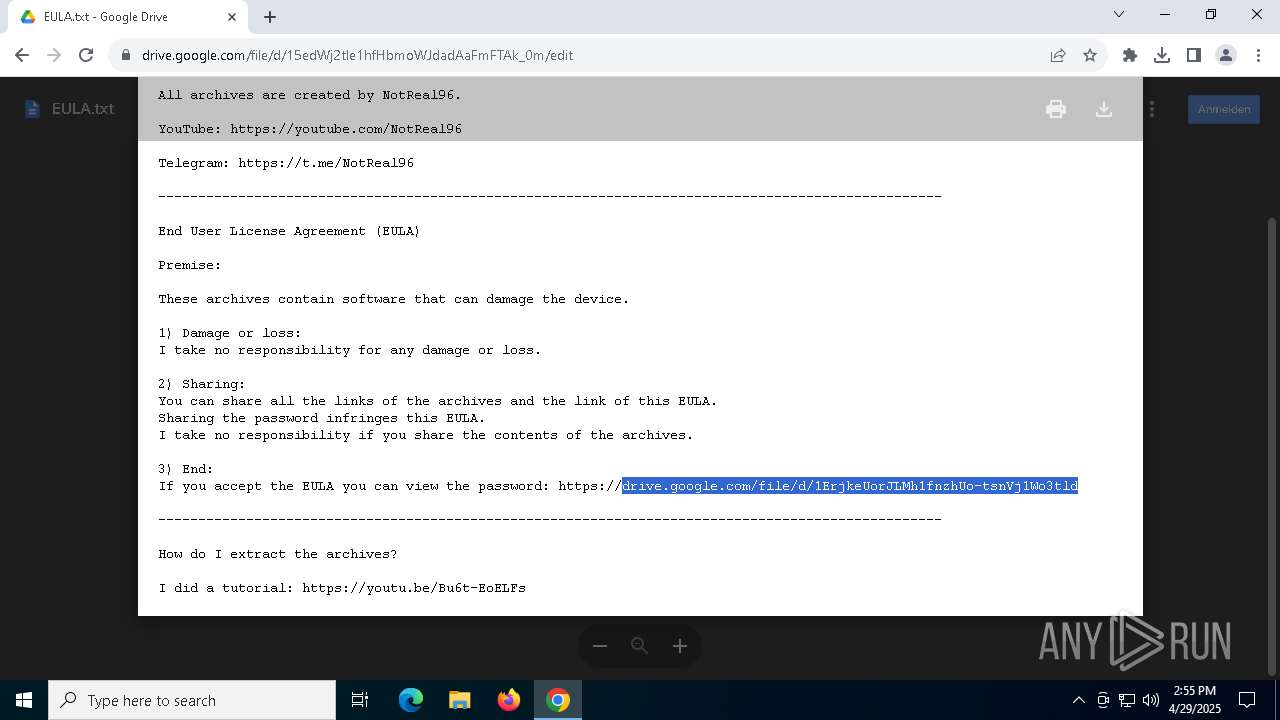The width and height of the screenshot is (1280, 720).
Task: Open the notification center icon
Action: [x=1247, y=700]
